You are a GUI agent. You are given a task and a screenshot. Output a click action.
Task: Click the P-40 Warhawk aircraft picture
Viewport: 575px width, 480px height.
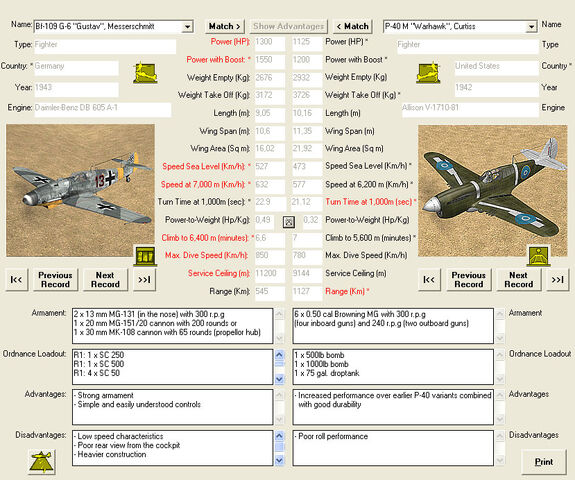tap(493, 191)
